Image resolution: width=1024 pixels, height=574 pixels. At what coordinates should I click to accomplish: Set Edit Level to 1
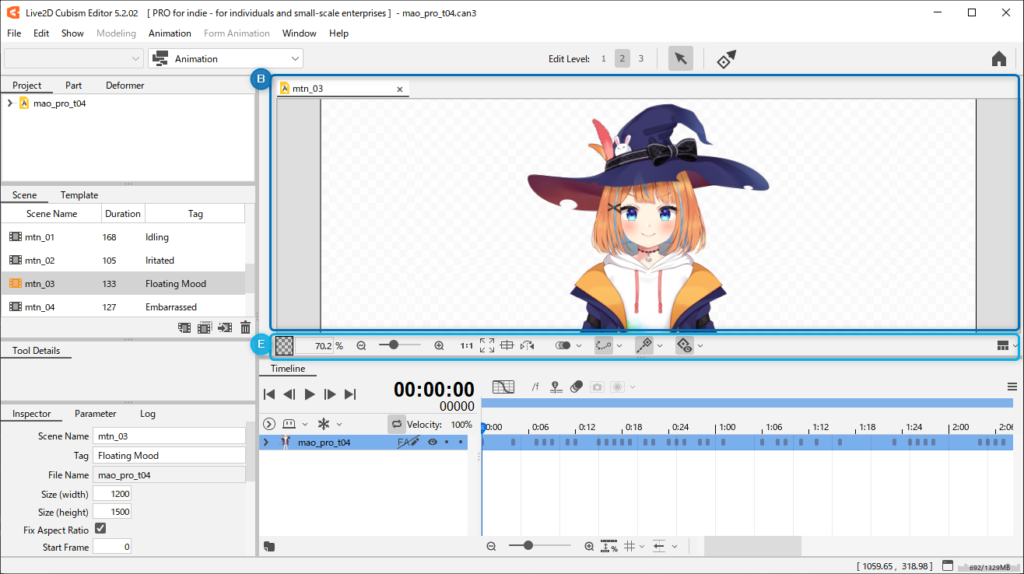(603, 59)
